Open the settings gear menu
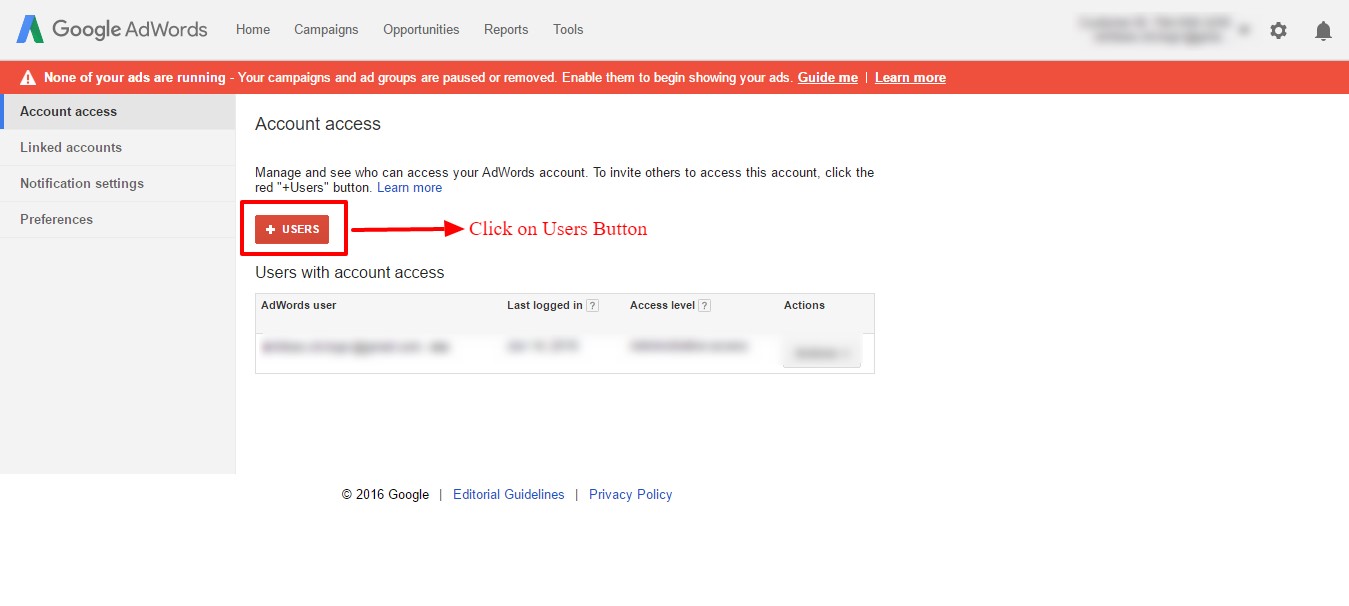1349x606 pixels. tap(1278, 30)
